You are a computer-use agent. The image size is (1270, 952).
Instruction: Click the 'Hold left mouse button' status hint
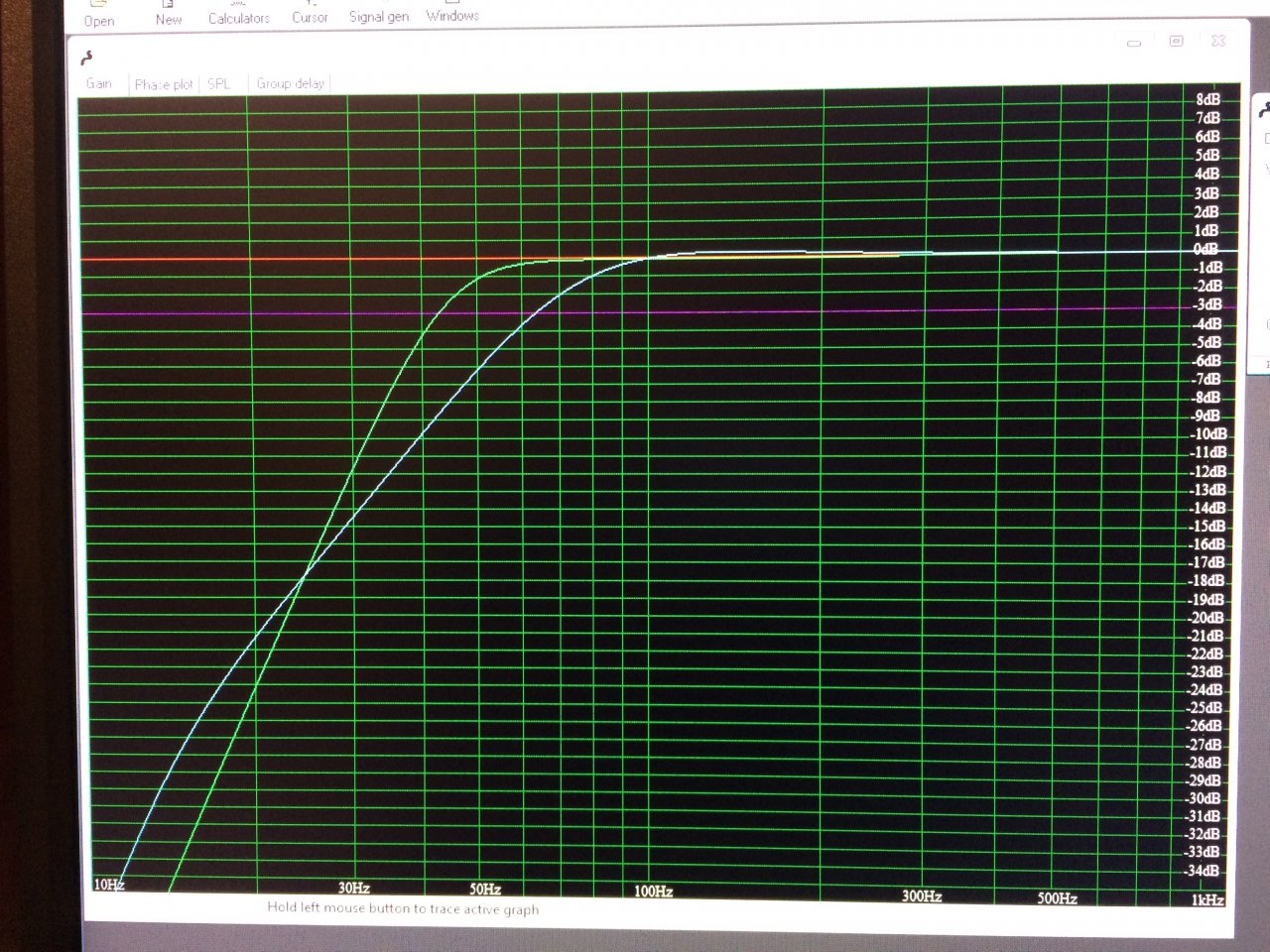pos(403,908)
